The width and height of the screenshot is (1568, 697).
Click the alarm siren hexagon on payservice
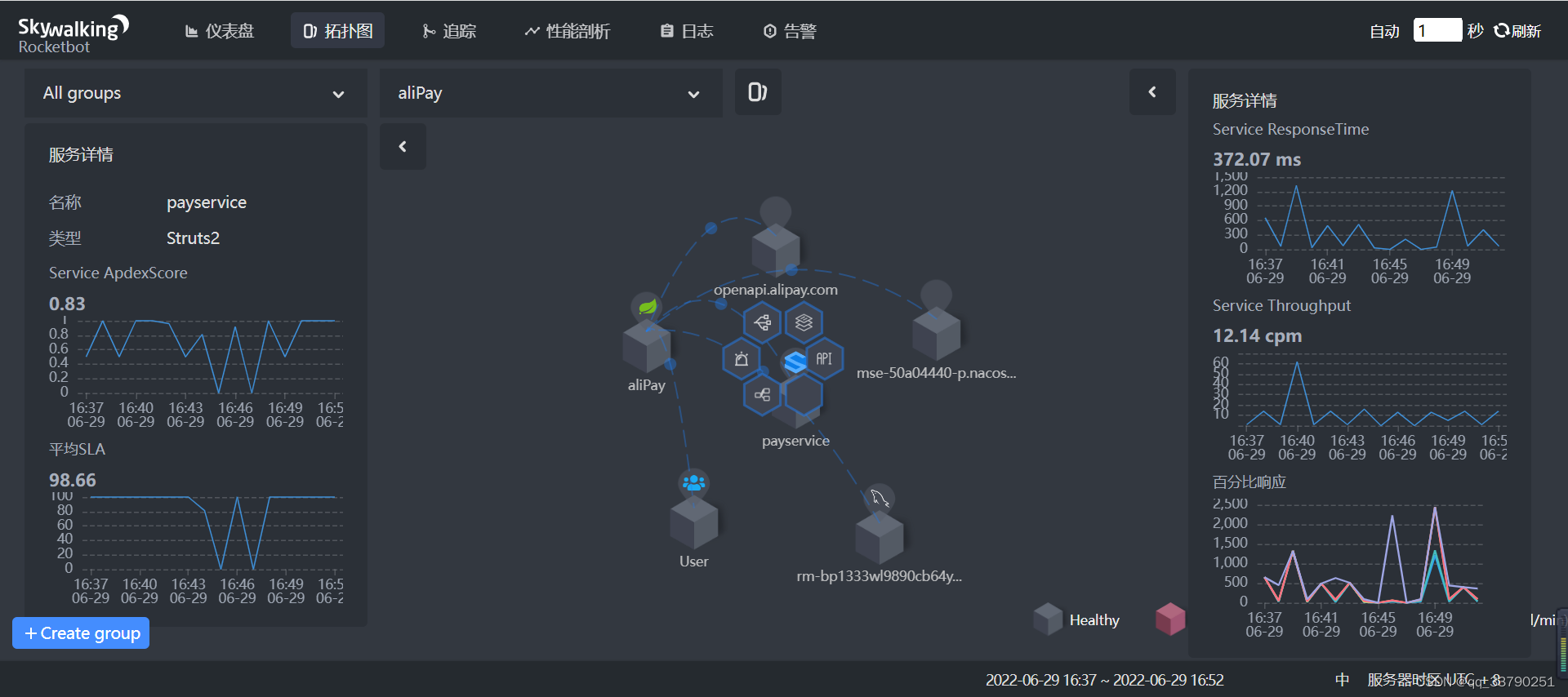coord(742,359)
